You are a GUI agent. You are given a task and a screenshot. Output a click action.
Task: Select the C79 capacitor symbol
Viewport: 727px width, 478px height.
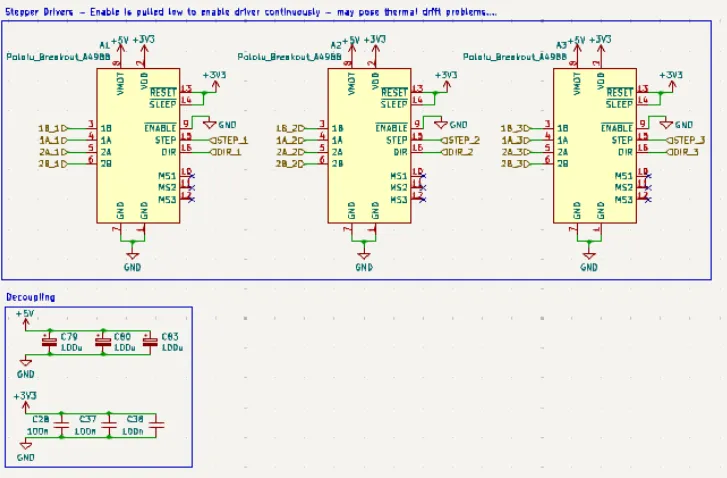(49, 341)
